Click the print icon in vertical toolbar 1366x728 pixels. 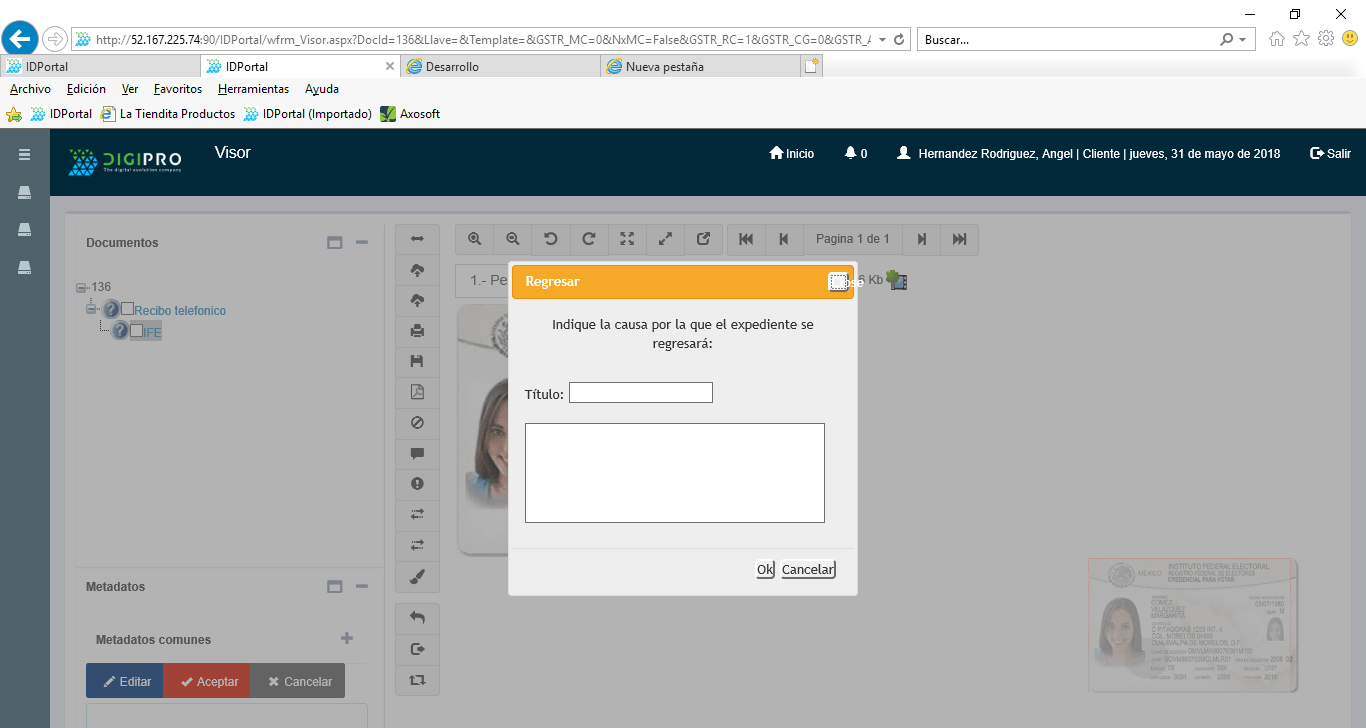point(418,331)
